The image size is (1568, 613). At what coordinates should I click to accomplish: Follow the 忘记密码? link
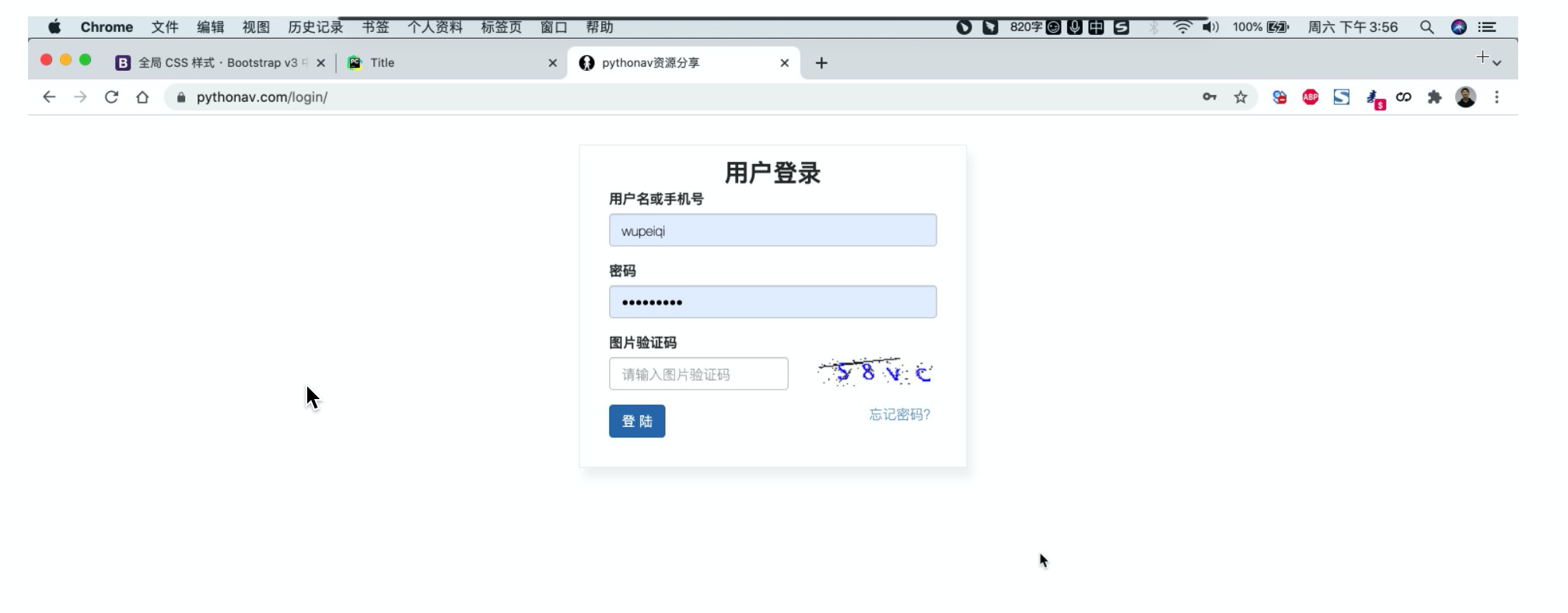[x=900, y=415]
